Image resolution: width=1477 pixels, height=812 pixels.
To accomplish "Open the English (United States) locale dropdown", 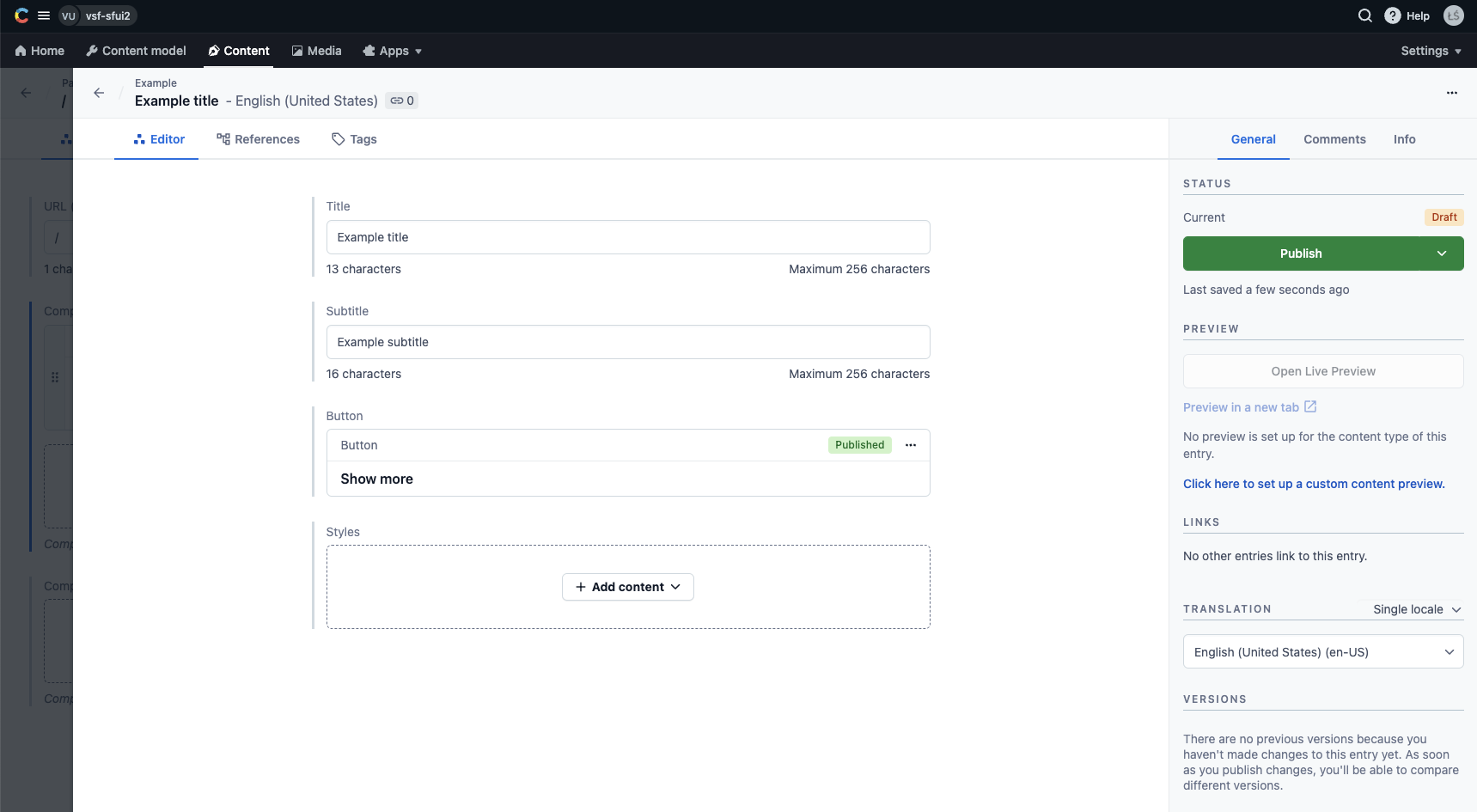I will tap(1323, 651).
